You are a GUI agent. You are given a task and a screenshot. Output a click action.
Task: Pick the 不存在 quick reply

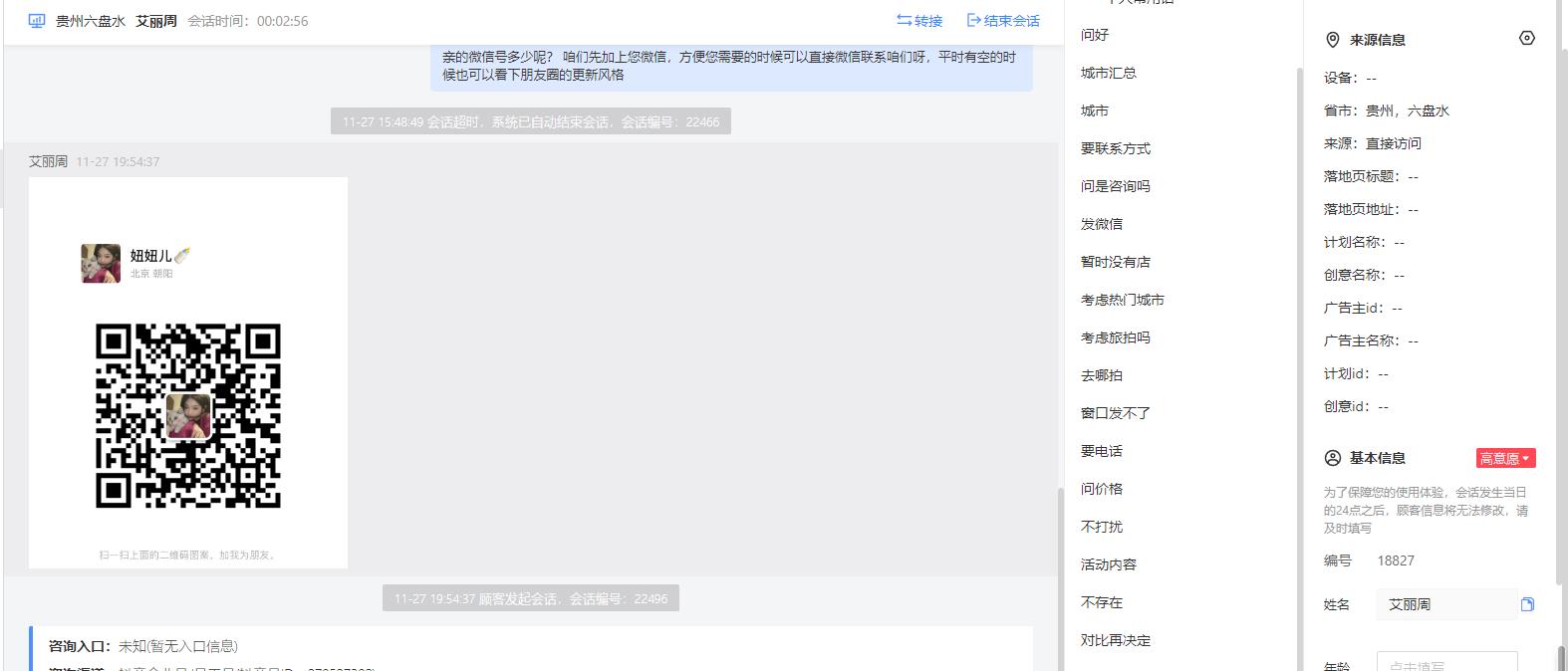(x=1102, y=602)
